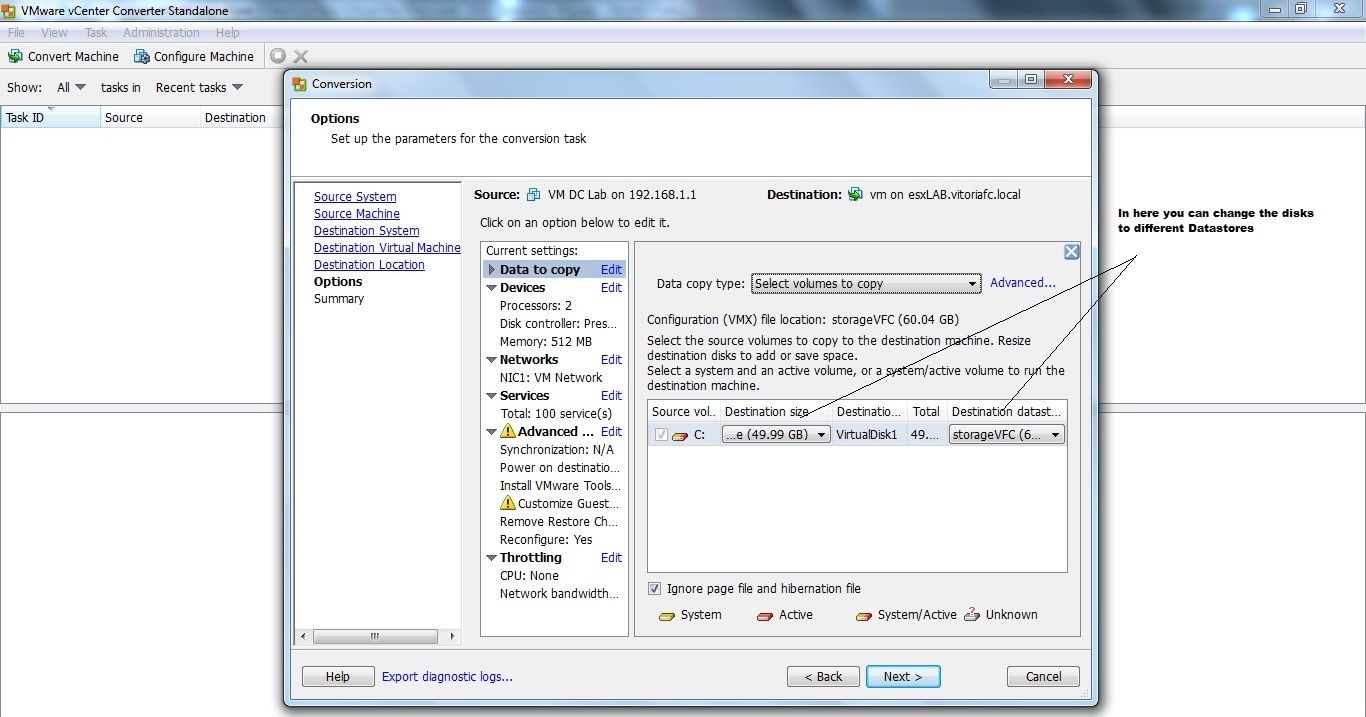Collapse the Networks section
This screenshot has width=1366, height=717.
tap(491, 360)
